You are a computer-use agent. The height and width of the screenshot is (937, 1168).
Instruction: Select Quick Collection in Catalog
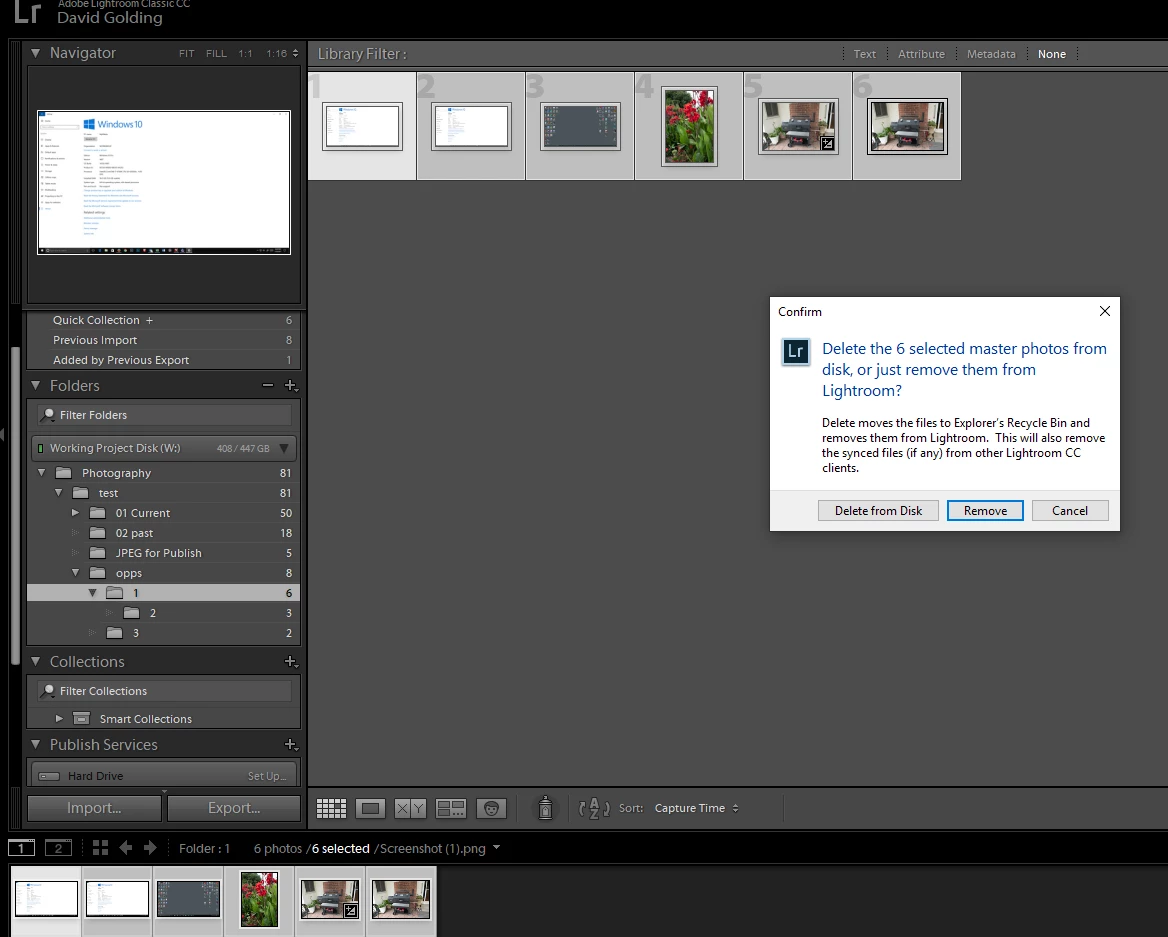164,320
